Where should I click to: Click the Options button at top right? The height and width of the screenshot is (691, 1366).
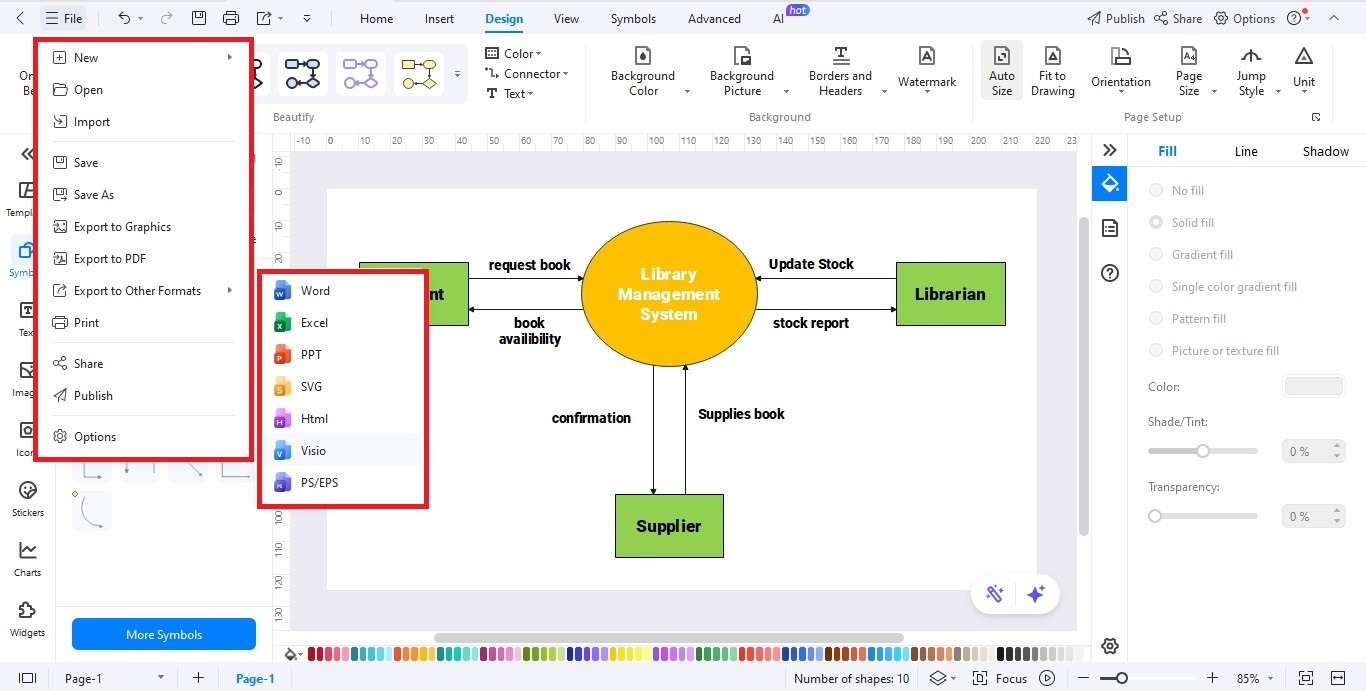coord(1245,18)
